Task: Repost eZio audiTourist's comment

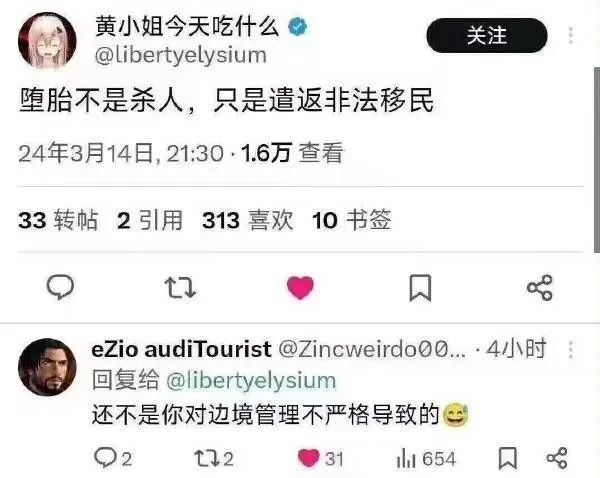Action: tap(214, 458)
